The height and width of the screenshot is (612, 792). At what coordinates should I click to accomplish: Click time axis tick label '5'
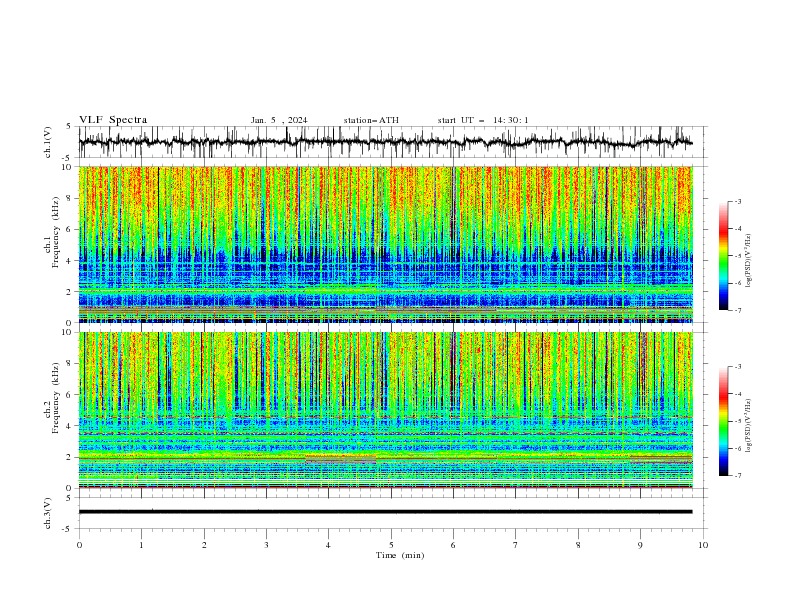tap(391, 545)
